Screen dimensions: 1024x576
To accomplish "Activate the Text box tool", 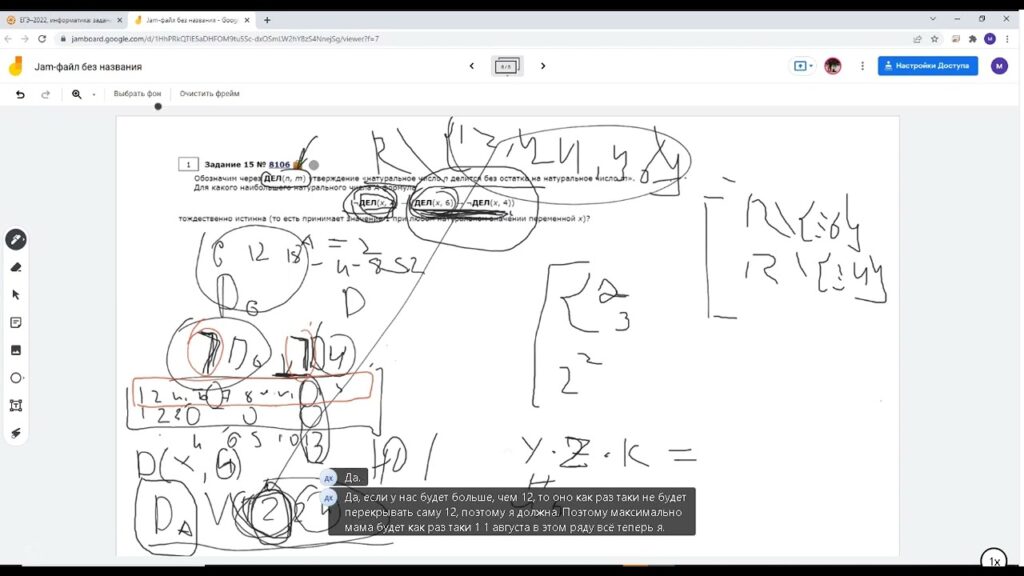I will pos(16,406).
